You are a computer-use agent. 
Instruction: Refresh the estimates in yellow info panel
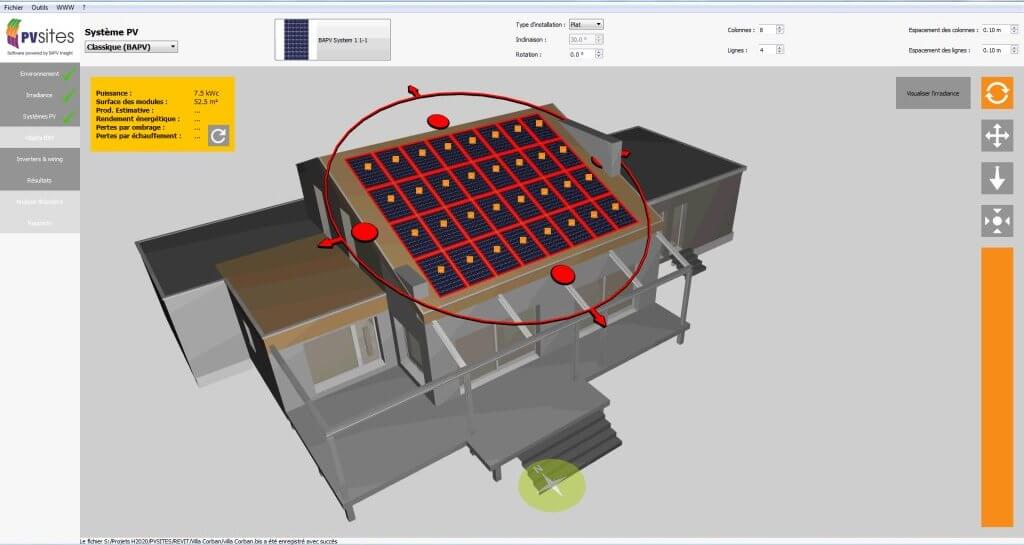tap(218, 136)
